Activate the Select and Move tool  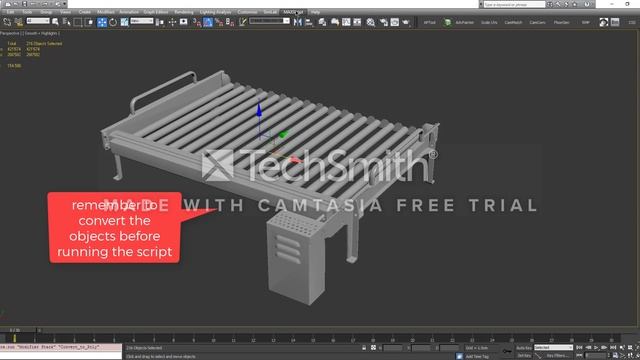(x=102, y=22)
